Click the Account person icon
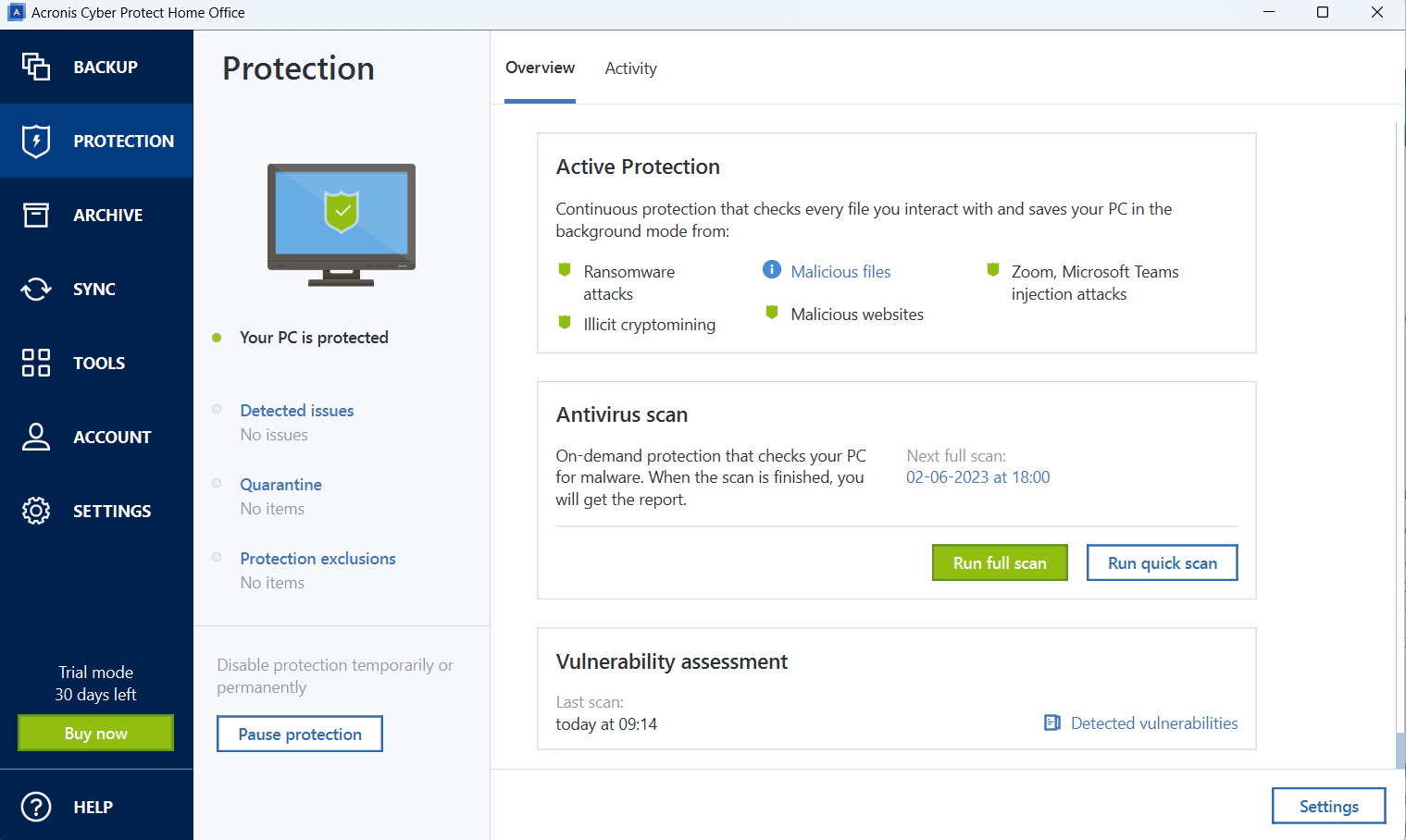 [x=36, y=437]
